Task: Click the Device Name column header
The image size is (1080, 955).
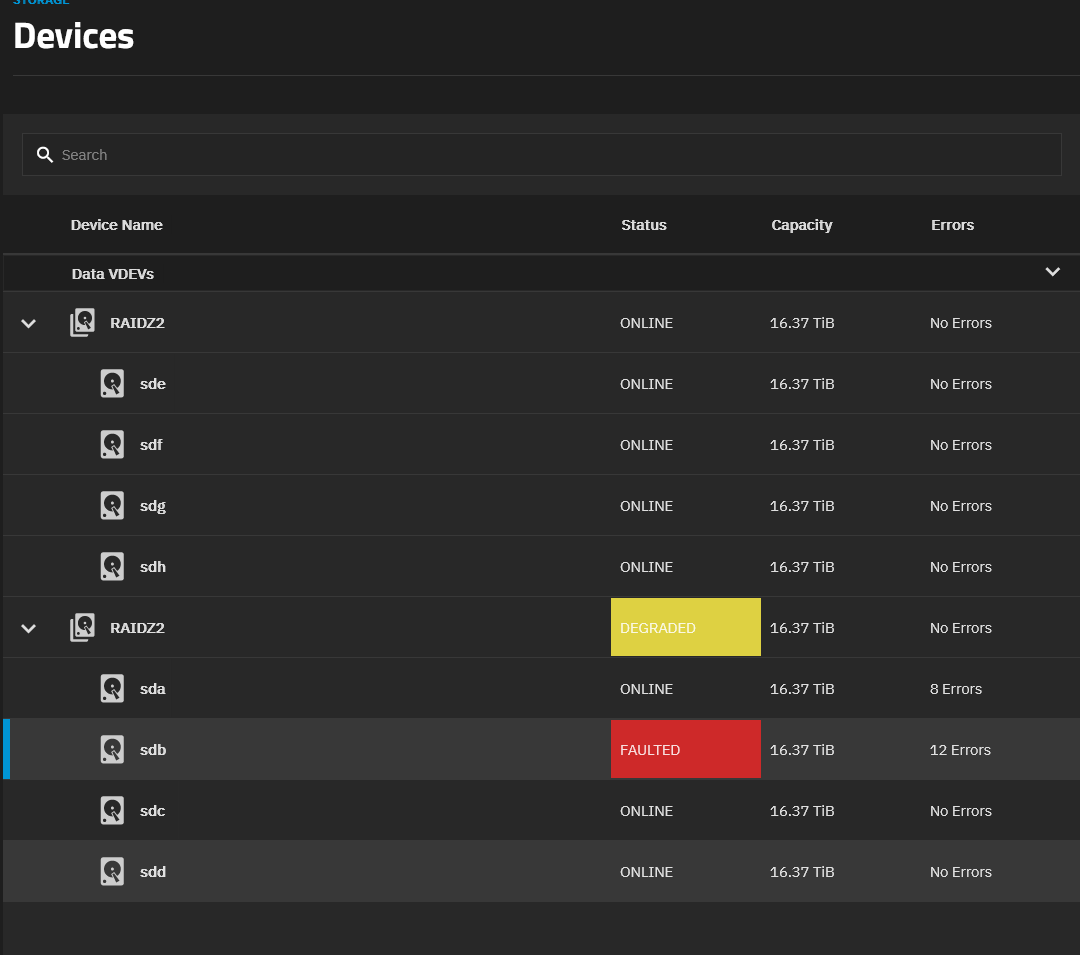Action: tap(116, 225)
